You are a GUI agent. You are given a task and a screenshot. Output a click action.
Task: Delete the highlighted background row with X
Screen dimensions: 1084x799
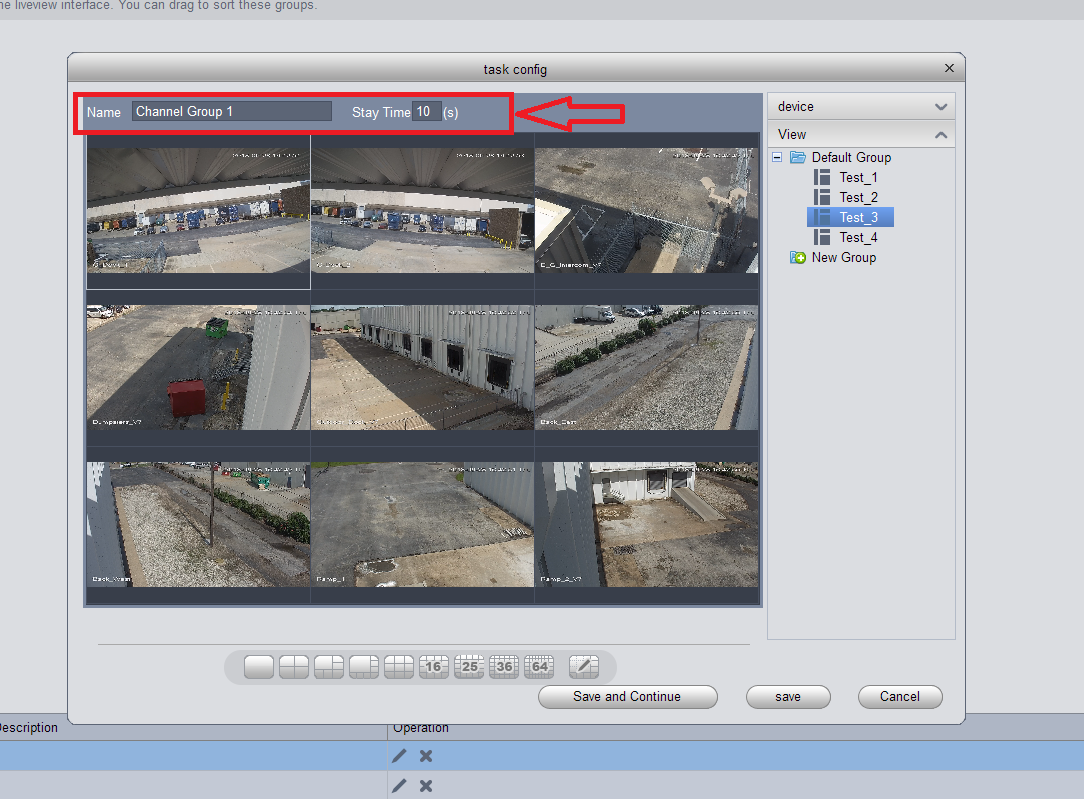(426, 756)
